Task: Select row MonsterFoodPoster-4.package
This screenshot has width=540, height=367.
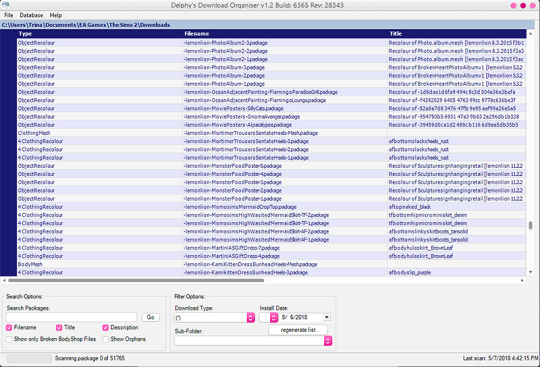Action: 271,174
